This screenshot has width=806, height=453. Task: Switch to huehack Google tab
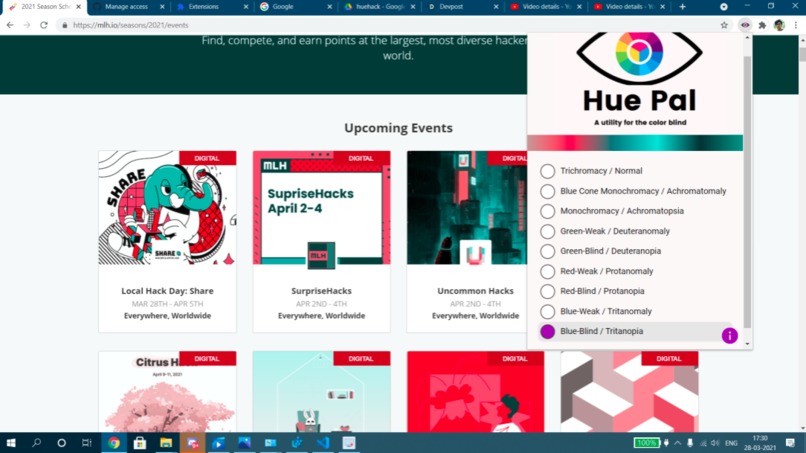pos(380,7)
